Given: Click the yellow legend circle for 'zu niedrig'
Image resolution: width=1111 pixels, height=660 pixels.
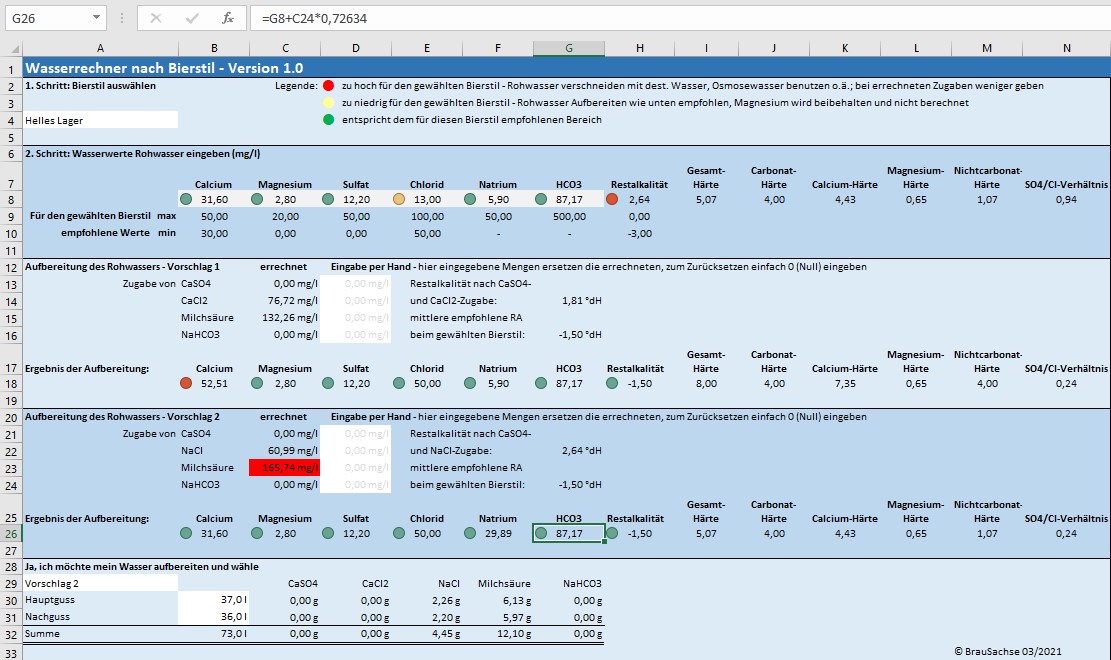Looking at the screenshot, I should pyautogui.click(x=327, y=103).
